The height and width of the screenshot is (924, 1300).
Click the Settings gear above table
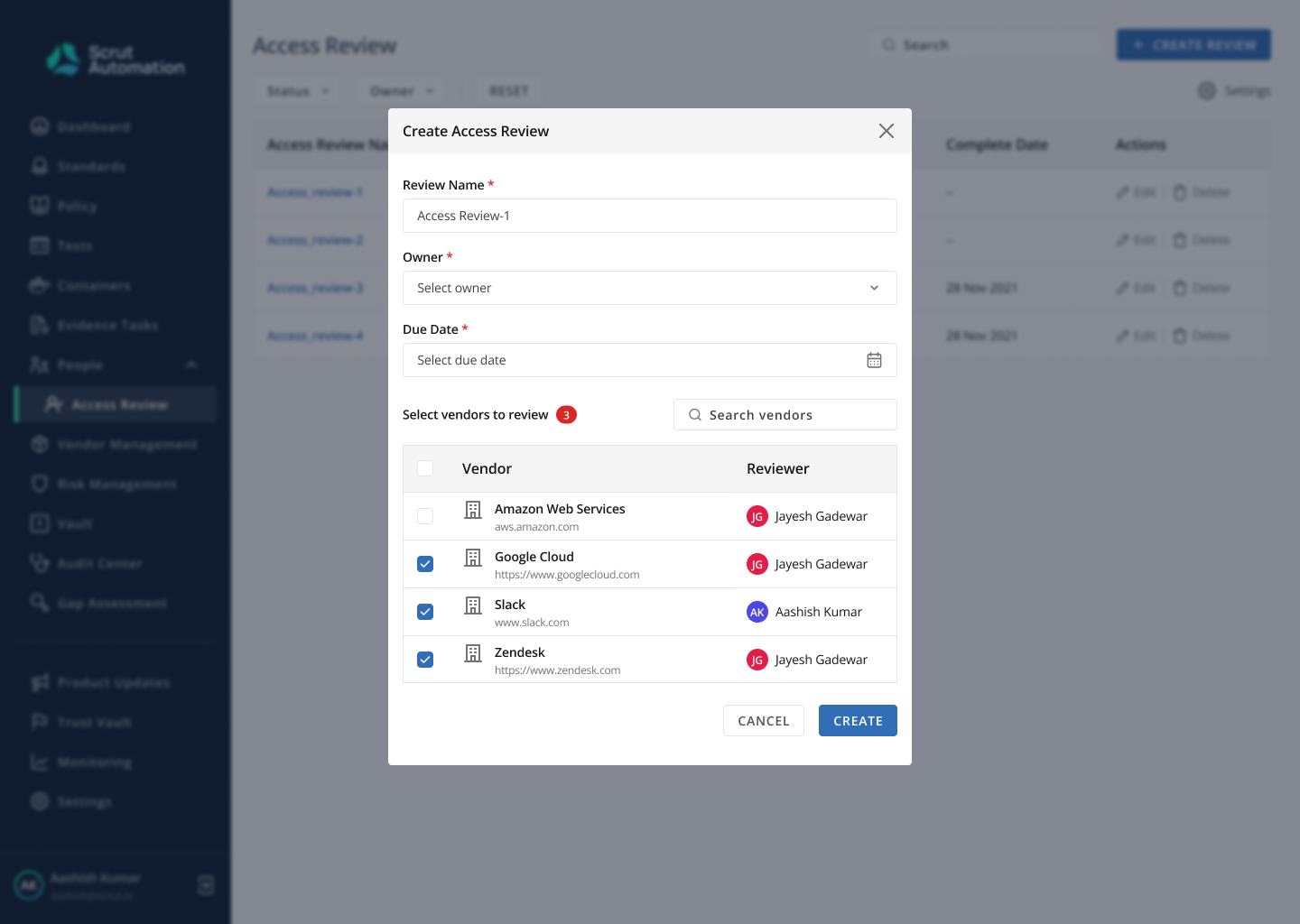(x=1207, y=91)
